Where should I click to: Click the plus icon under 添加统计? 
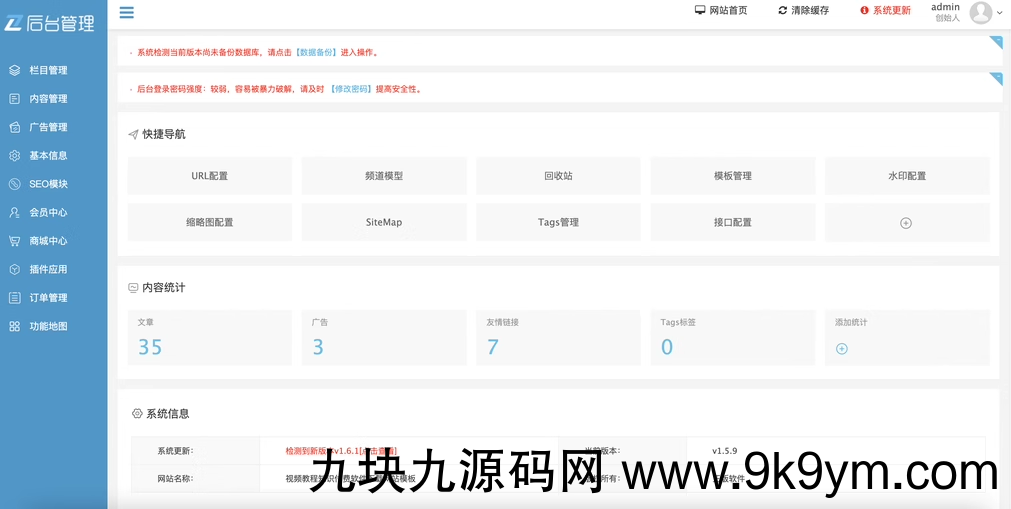pyautogui.click(x=841, y=348)
